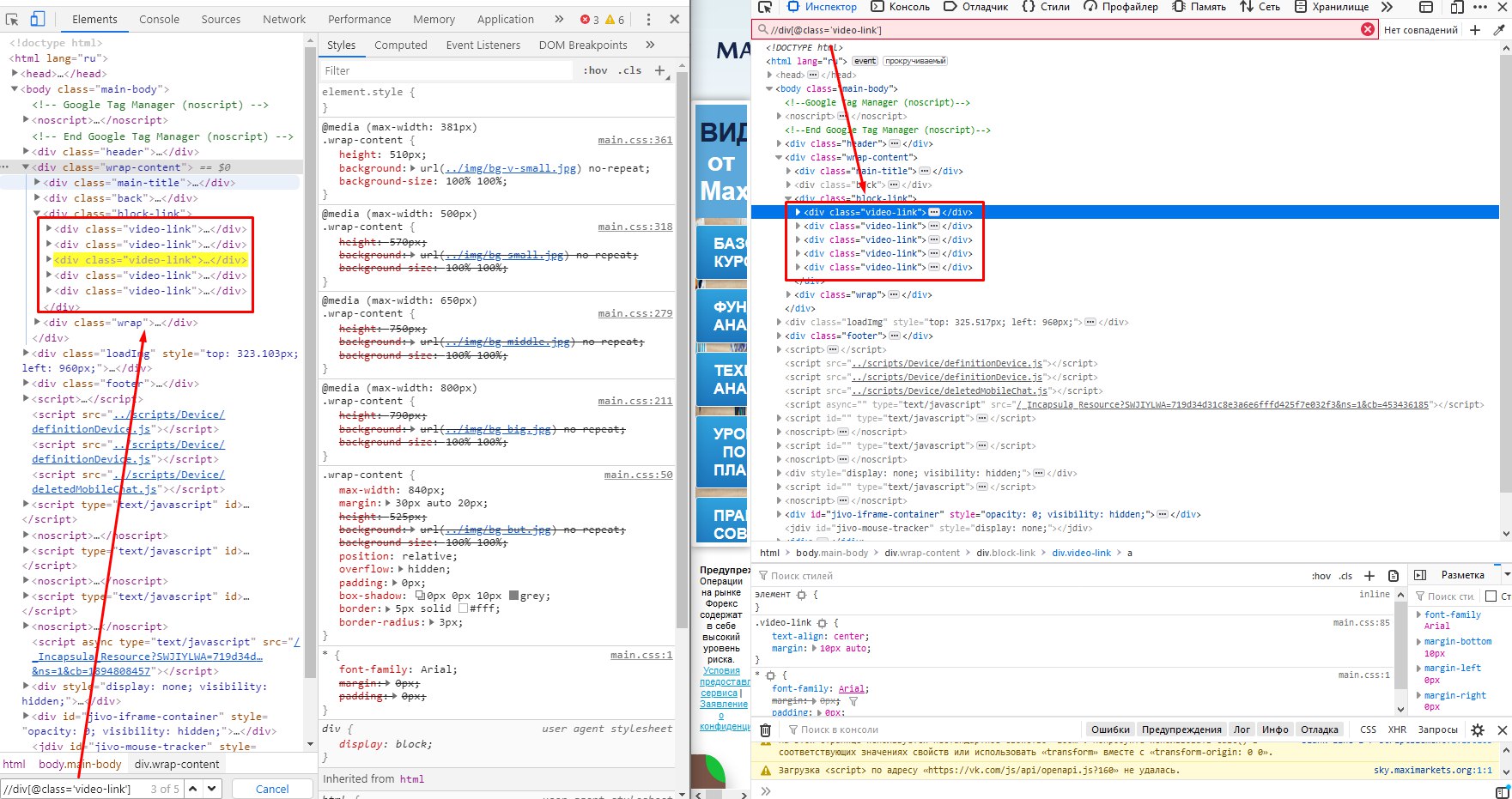1512x799 pixels.
Task: Toggle Firefox responsive design mode icon
Action: coord(1456,7)
